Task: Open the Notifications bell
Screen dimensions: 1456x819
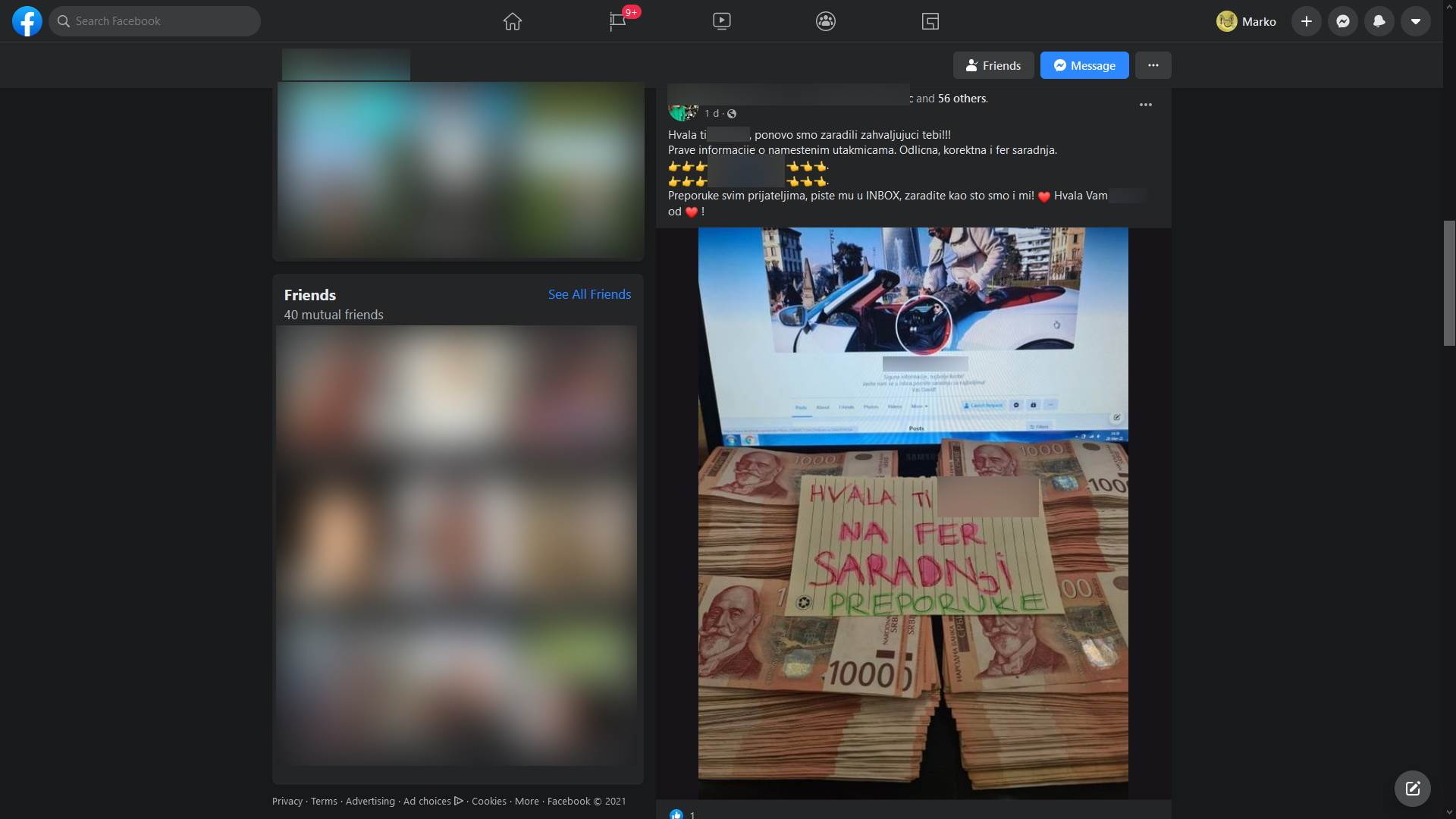Action: pos(1379,20)
